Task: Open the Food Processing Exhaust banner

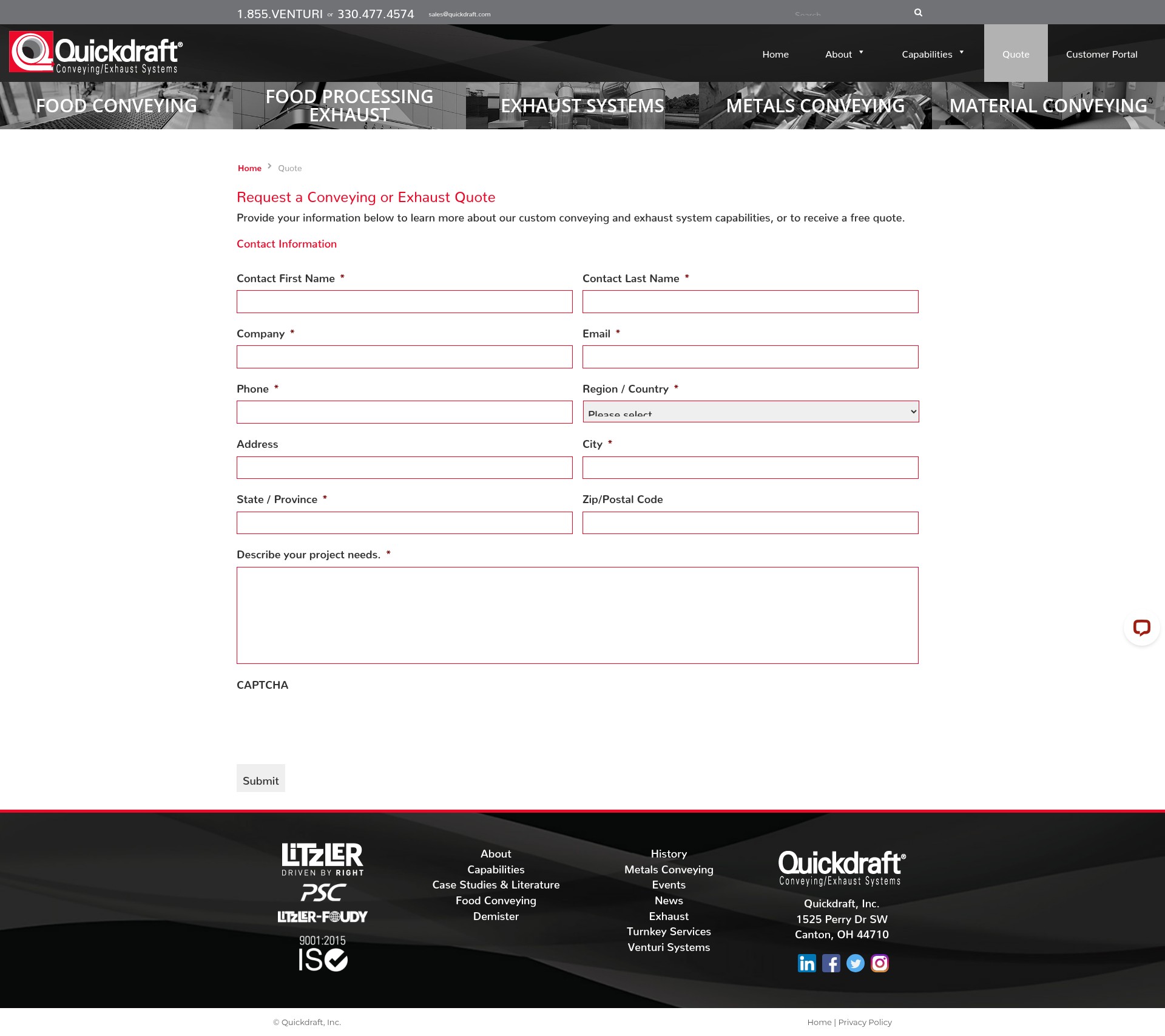Action: pos(349,106)
